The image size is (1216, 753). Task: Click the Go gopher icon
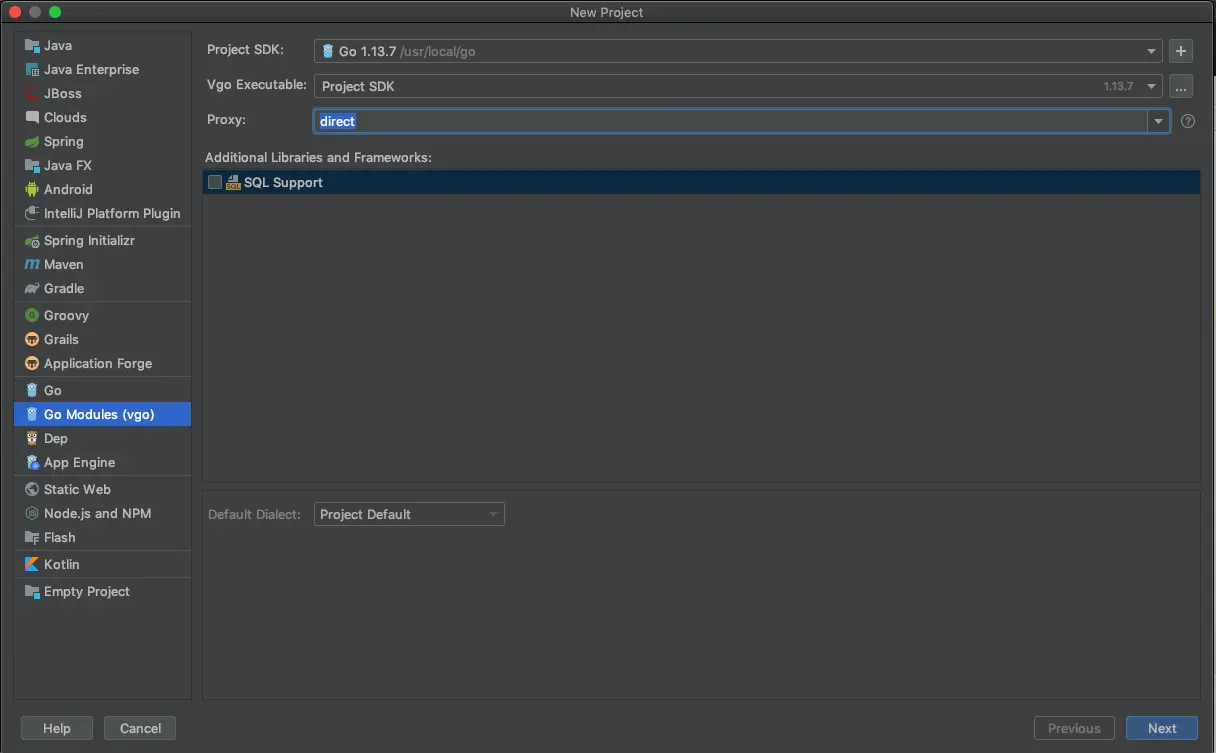click(x=32, y=390)
